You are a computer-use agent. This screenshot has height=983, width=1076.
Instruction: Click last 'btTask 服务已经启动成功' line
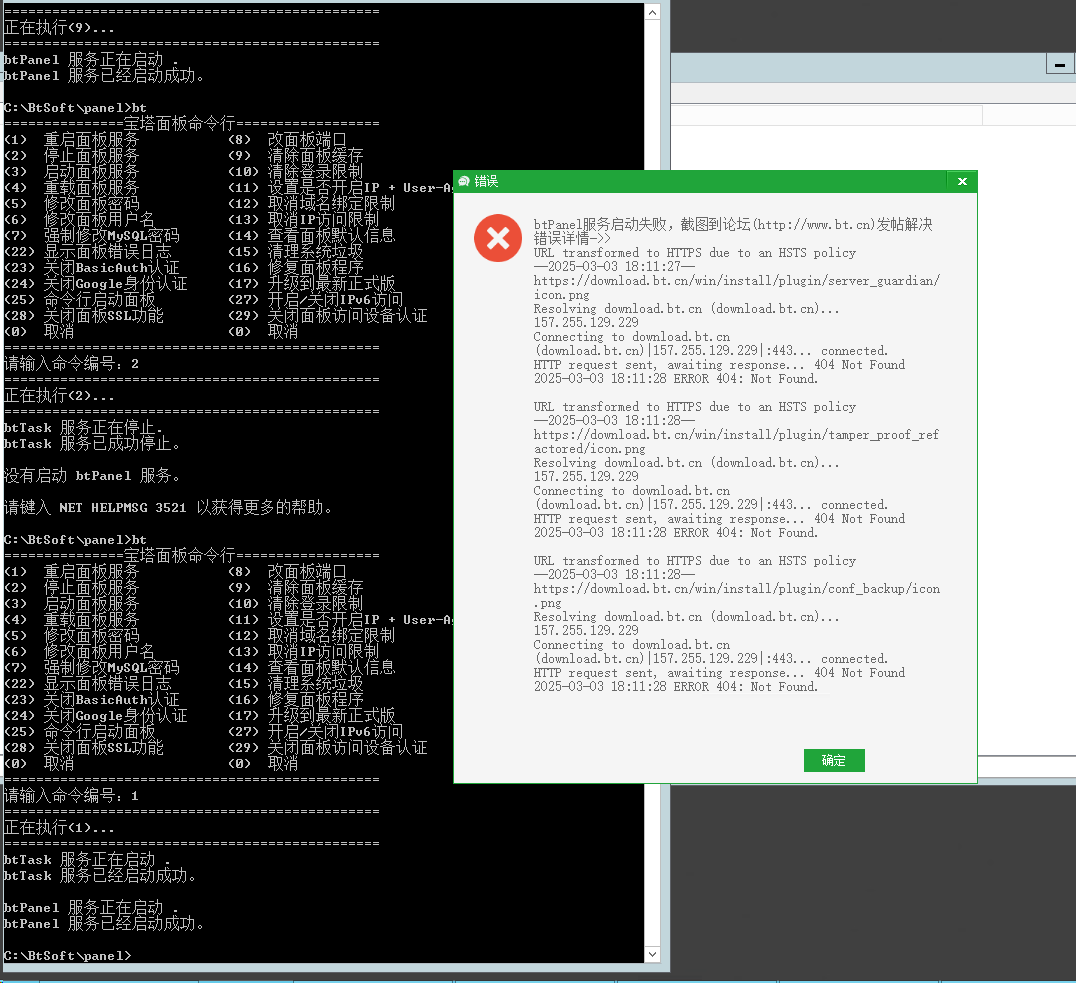click(100, 876)
